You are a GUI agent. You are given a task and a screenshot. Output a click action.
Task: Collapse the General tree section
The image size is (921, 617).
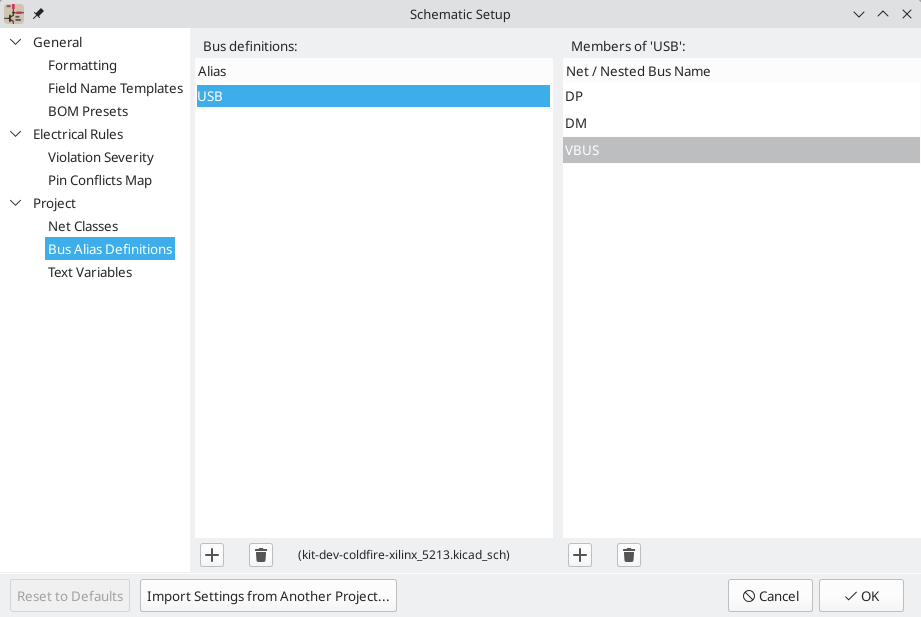point(15,42)
